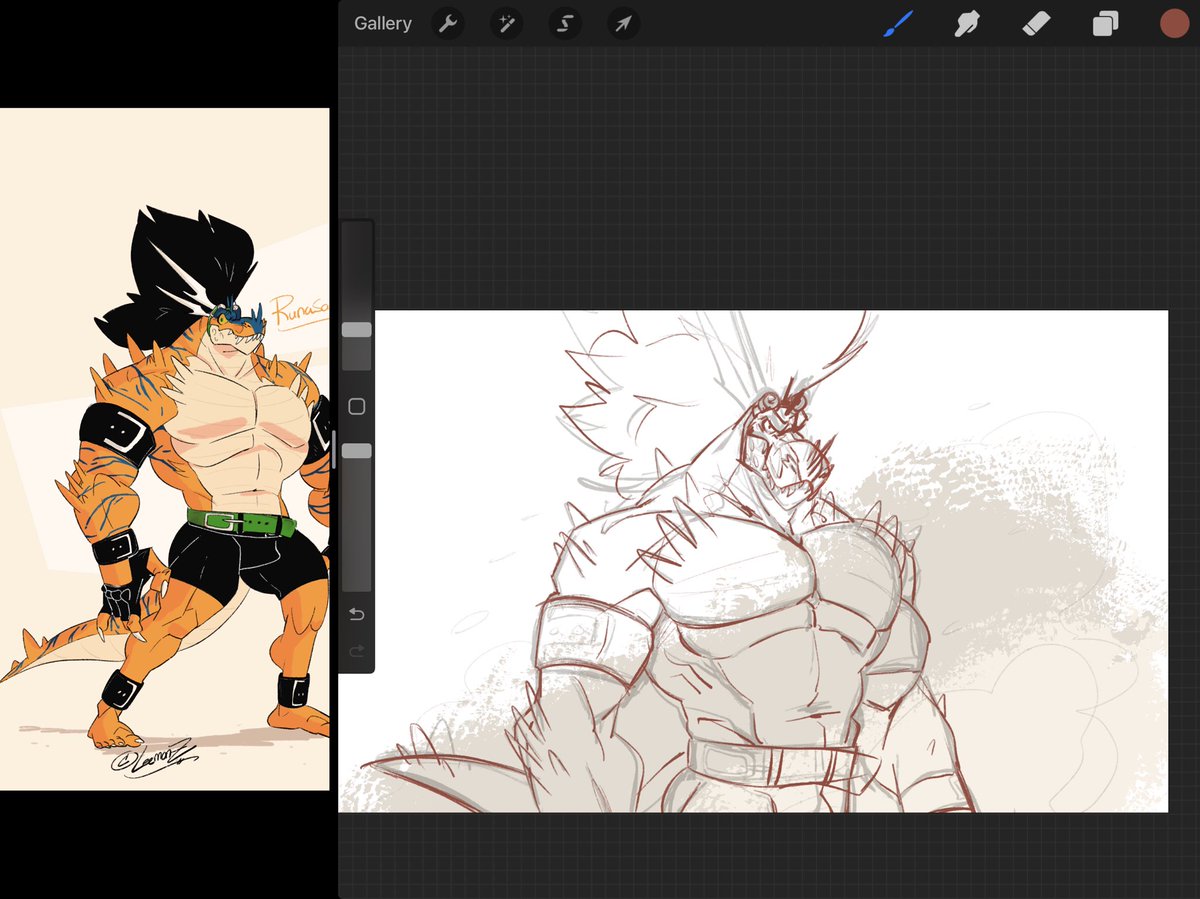Select the Smudge tool
Image resolution: width=1200 pixels, height=899 pixels.
coord(966,23)
